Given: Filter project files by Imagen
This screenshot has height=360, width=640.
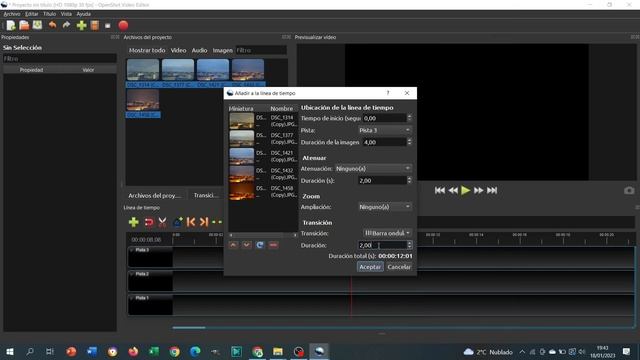Looking at the screenshot, I should (x=222, y=50).
